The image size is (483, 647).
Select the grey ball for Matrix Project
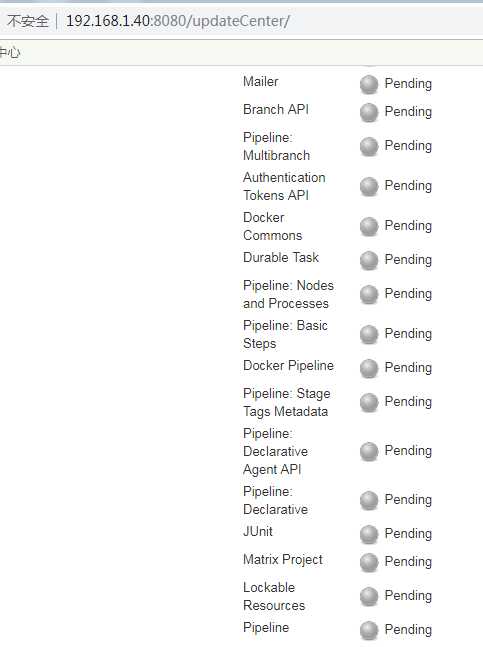point(369,562)
